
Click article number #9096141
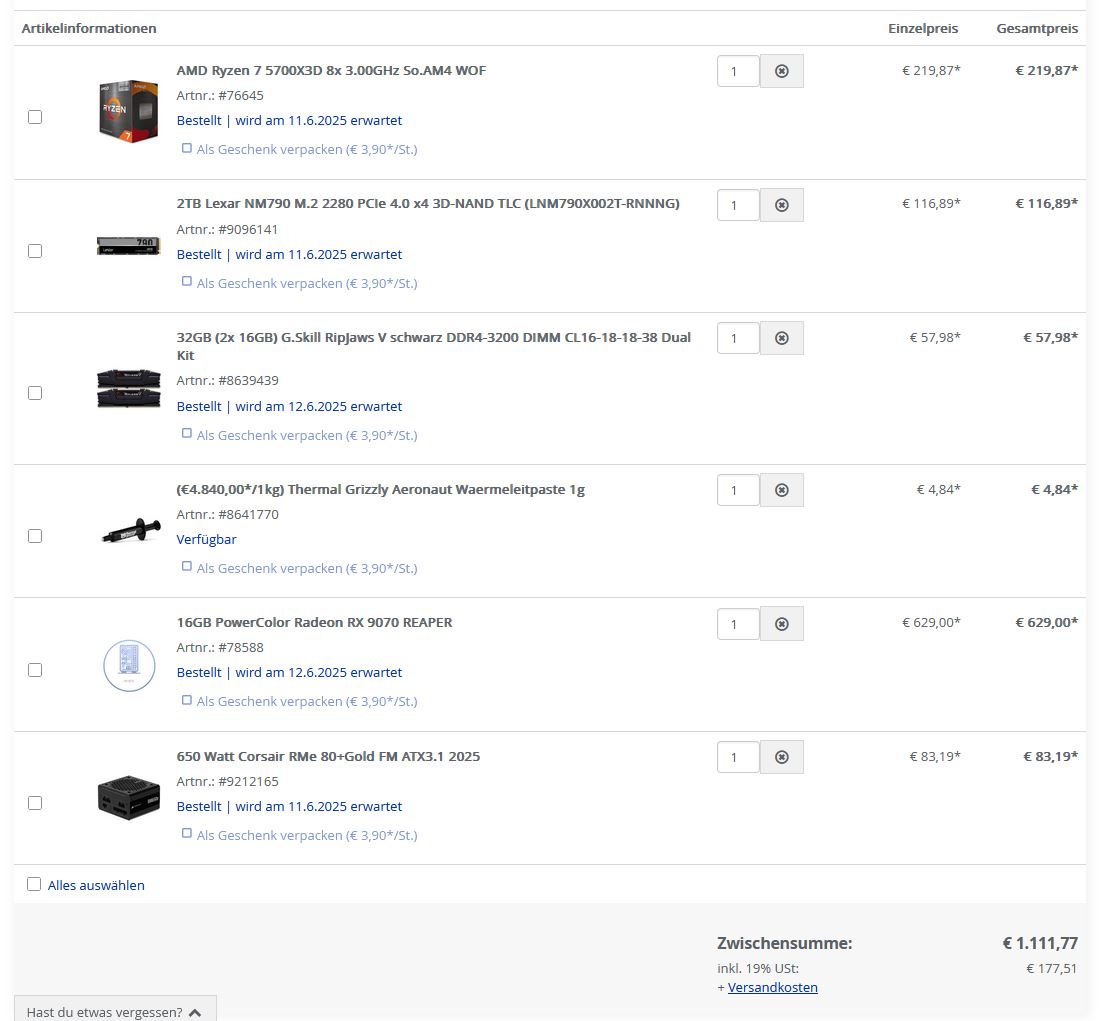[248, 229]
